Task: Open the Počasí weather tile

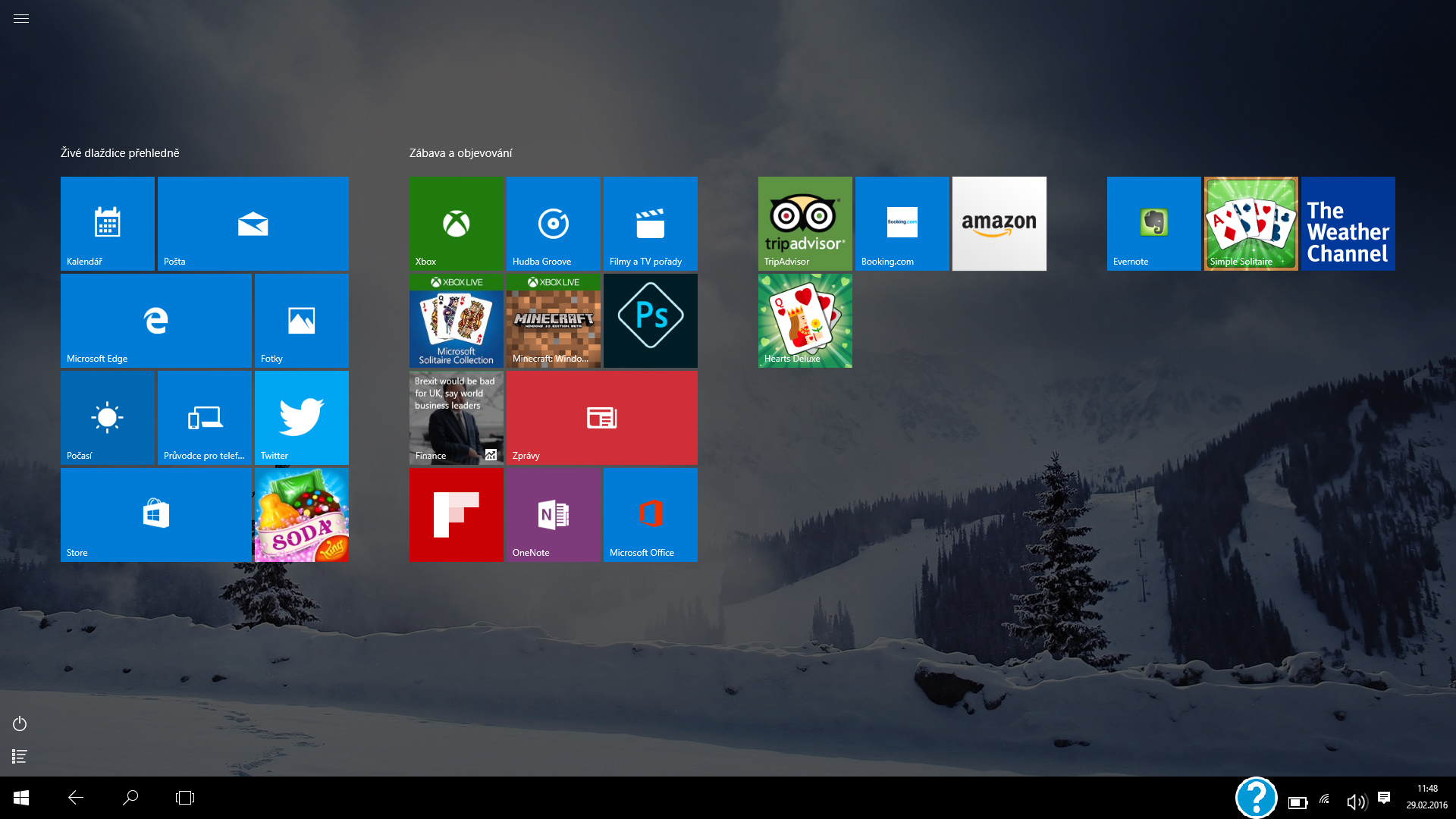Action: tap(108, 417)
